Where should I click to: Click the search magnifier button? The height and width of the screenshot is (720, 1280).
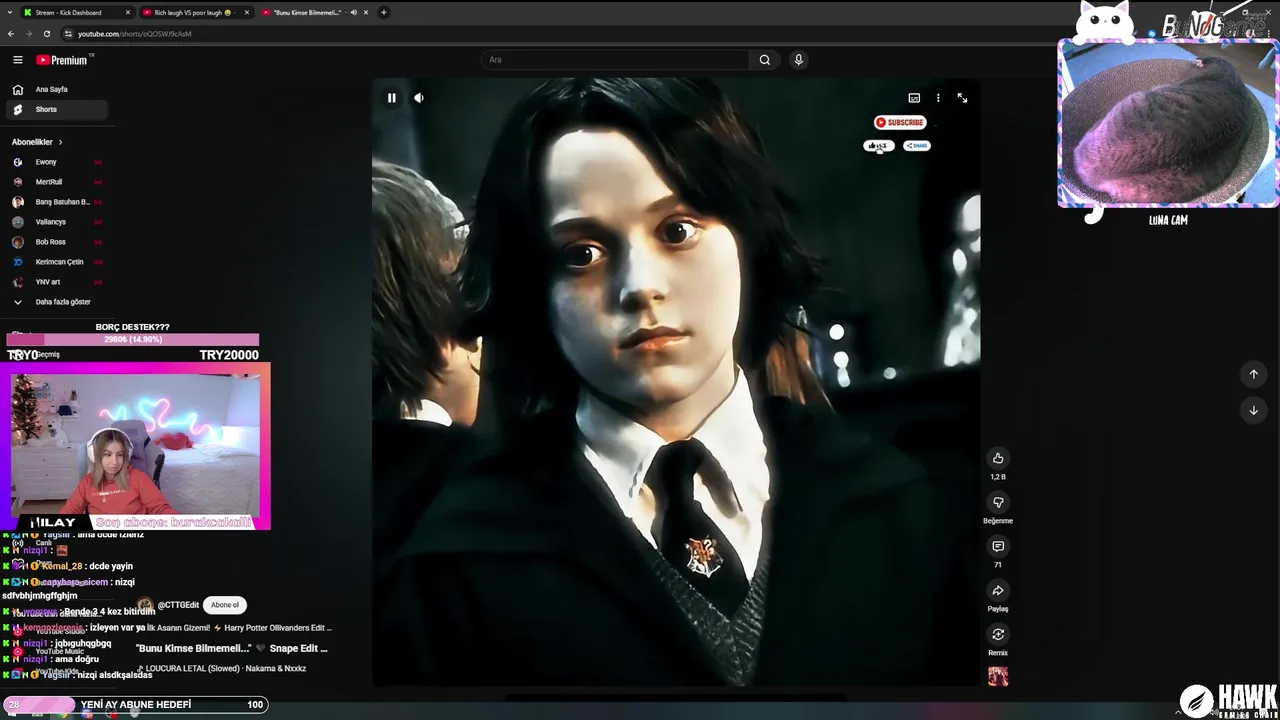tap(765, 60)
